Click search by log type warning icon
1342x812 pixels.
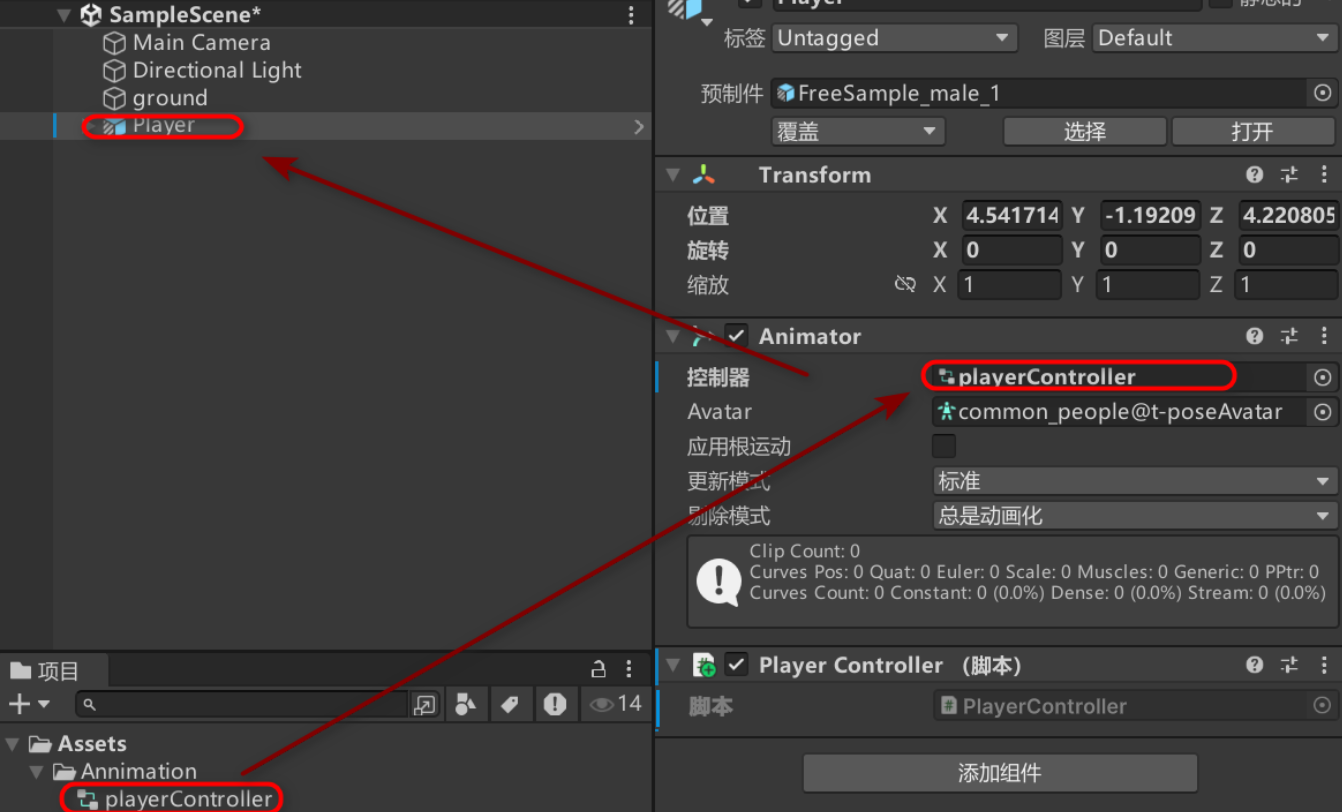pyautogui.click(x=555, y=705)
